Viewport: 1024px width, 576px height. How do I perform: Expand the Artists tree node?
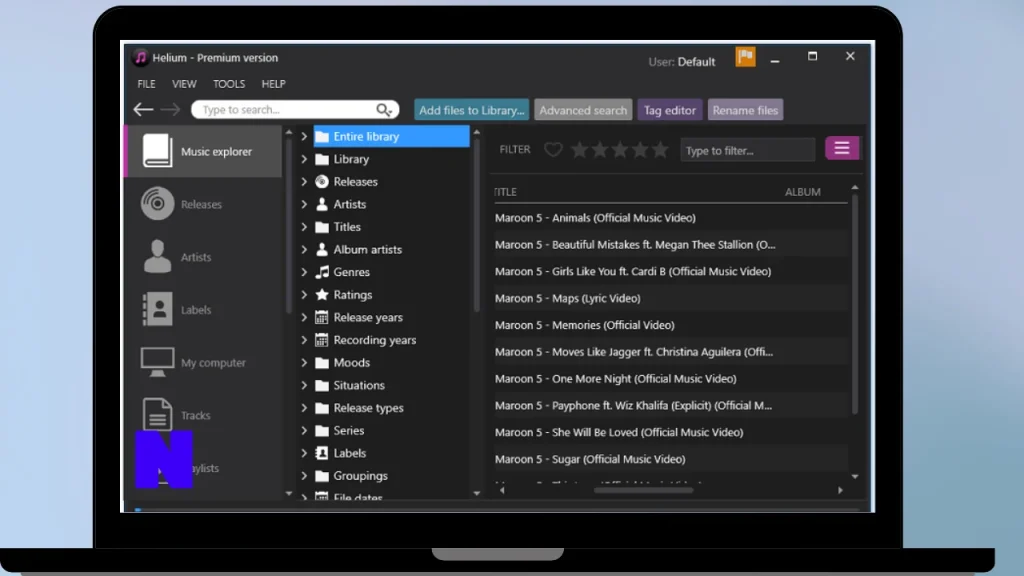[x=304, y=204]
